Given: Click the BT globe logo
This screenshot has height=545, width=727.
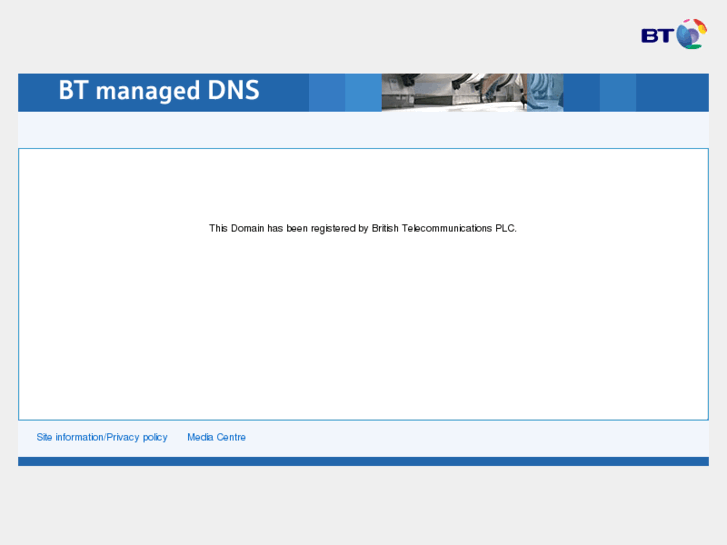Looking at the screenshot, I should click(x=674, y=34).
